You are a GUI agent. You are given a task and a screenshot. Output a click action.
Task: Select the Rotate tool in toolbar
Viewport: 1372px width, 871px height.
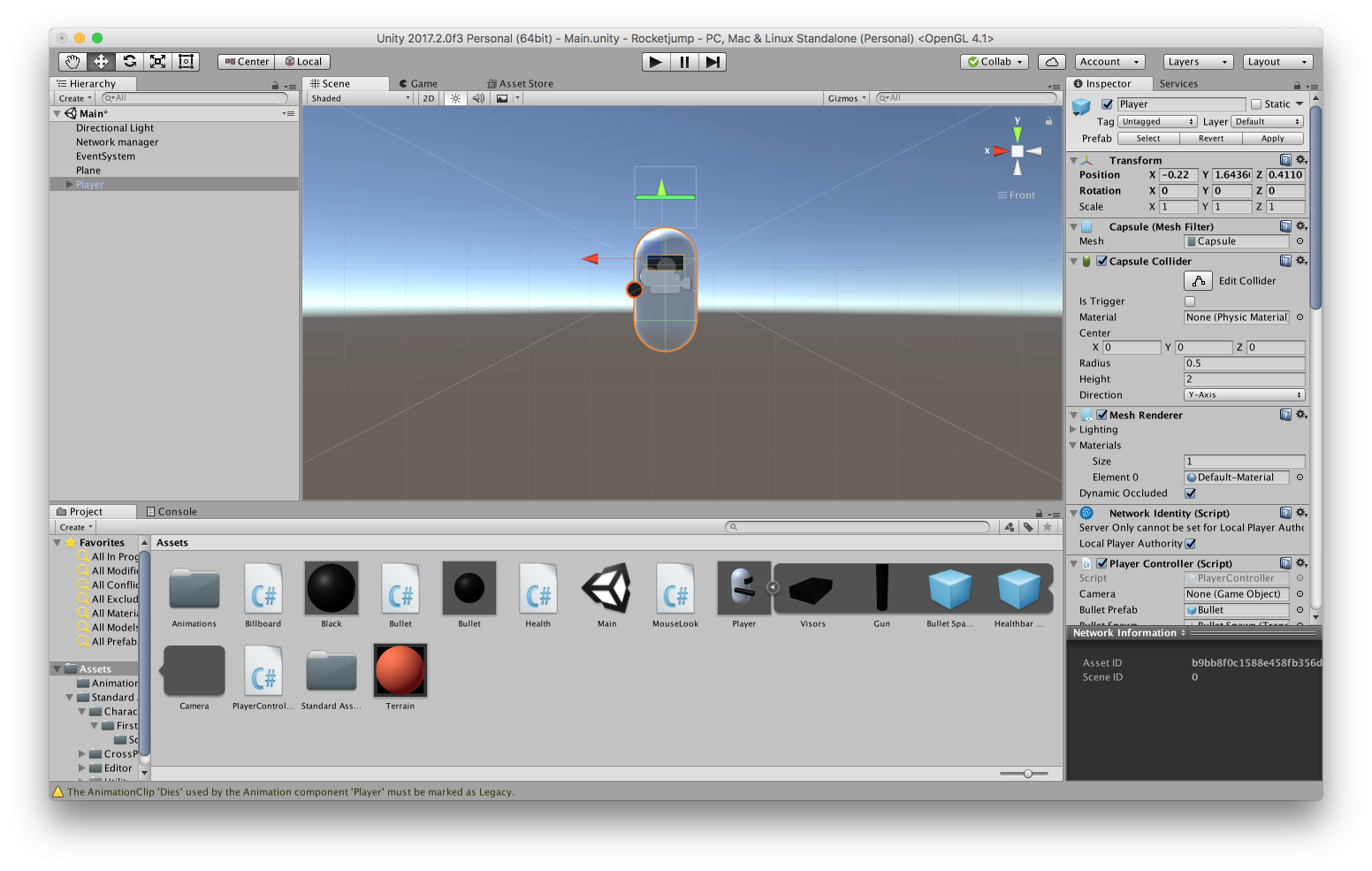pyautogui.click(x=129, y=61)
